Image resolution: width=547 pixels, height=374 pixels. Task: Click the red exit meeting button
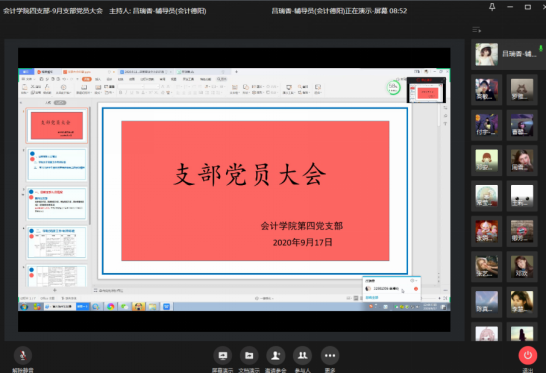528,355
